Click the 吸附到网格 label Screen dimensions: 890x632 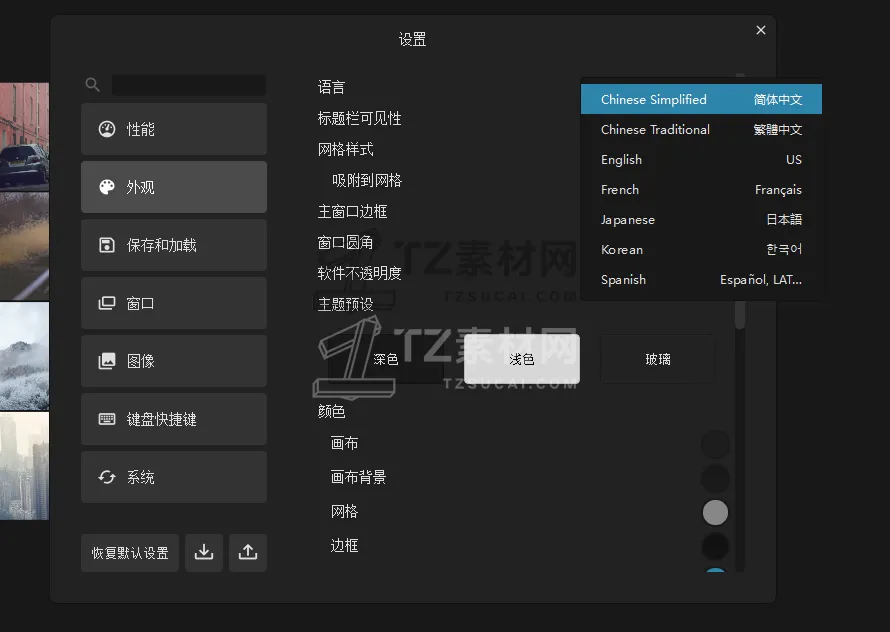pos(367,181)
